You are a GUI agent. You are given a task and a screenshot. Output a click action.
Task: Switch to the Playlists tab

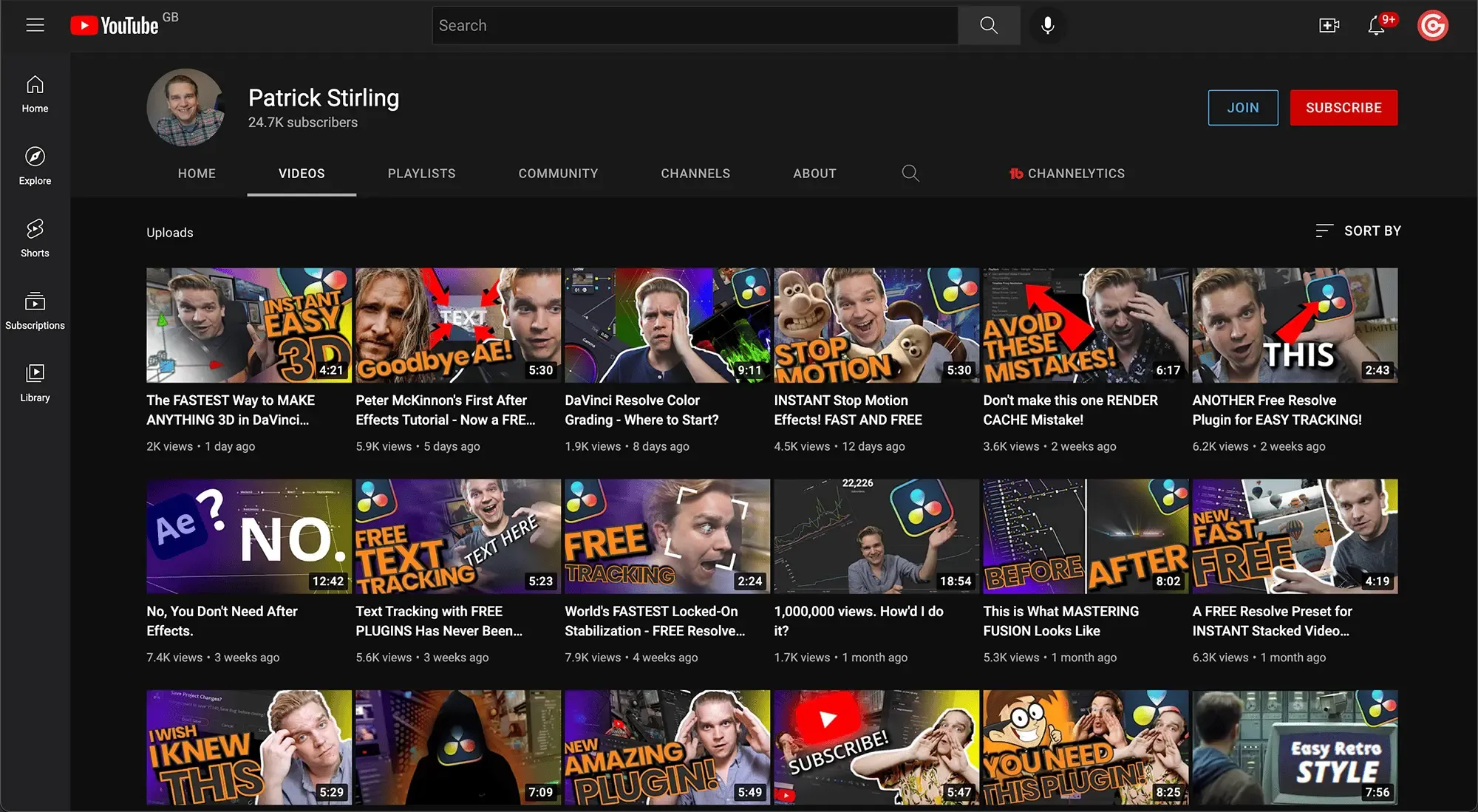(x=421, y=173)
